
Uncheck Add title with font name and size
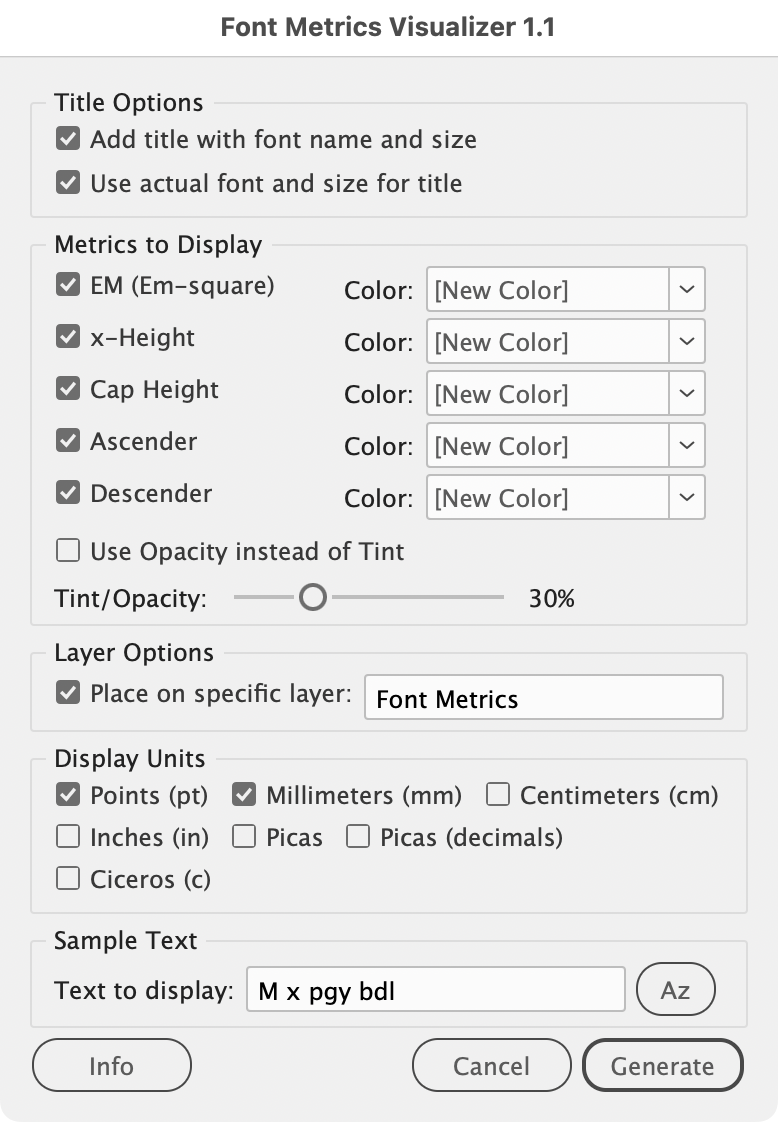coord(68,140)
